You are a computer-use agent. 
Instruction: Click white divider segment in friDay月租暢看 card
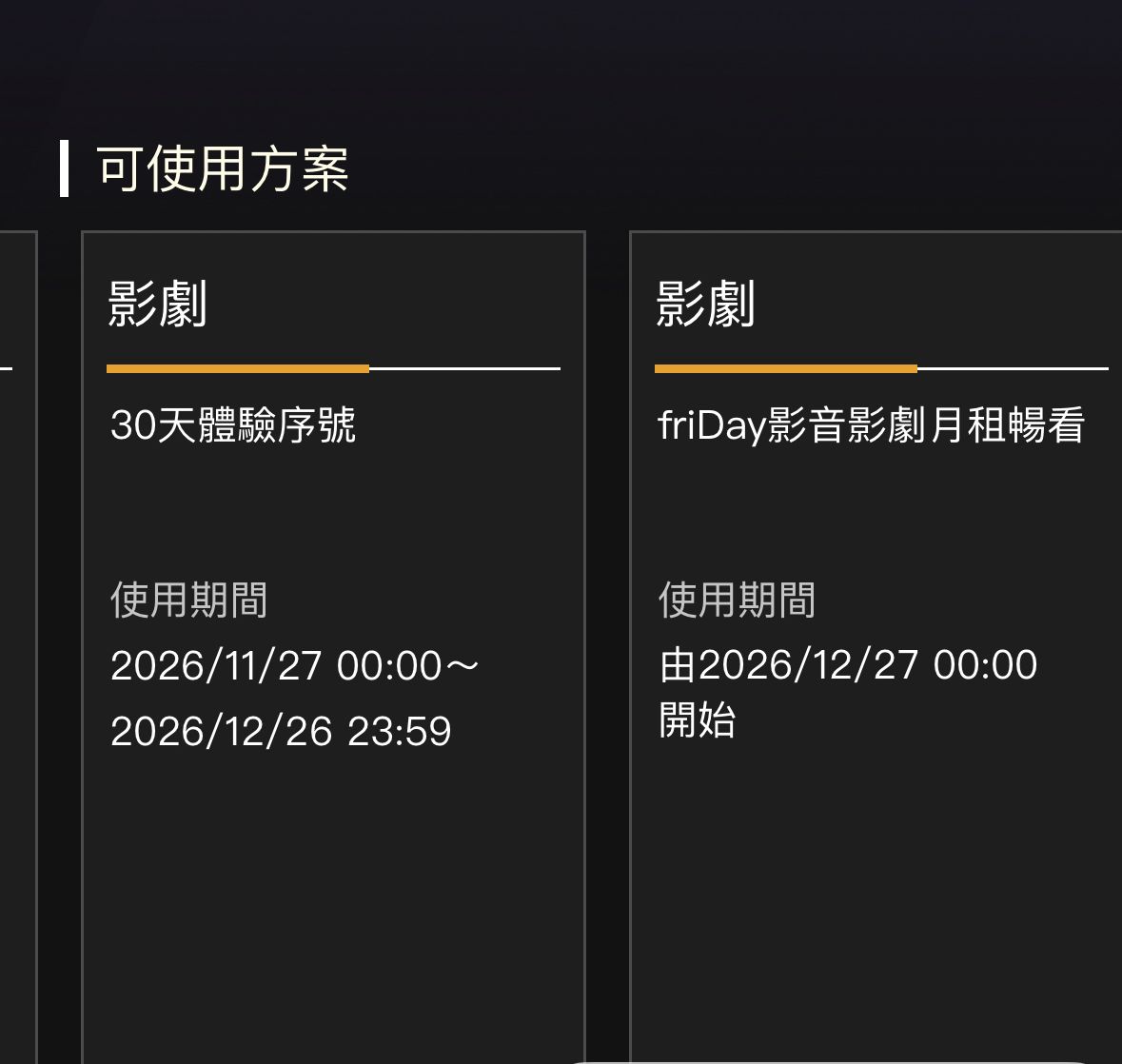pyautogui.click(x=1013, y=368)
